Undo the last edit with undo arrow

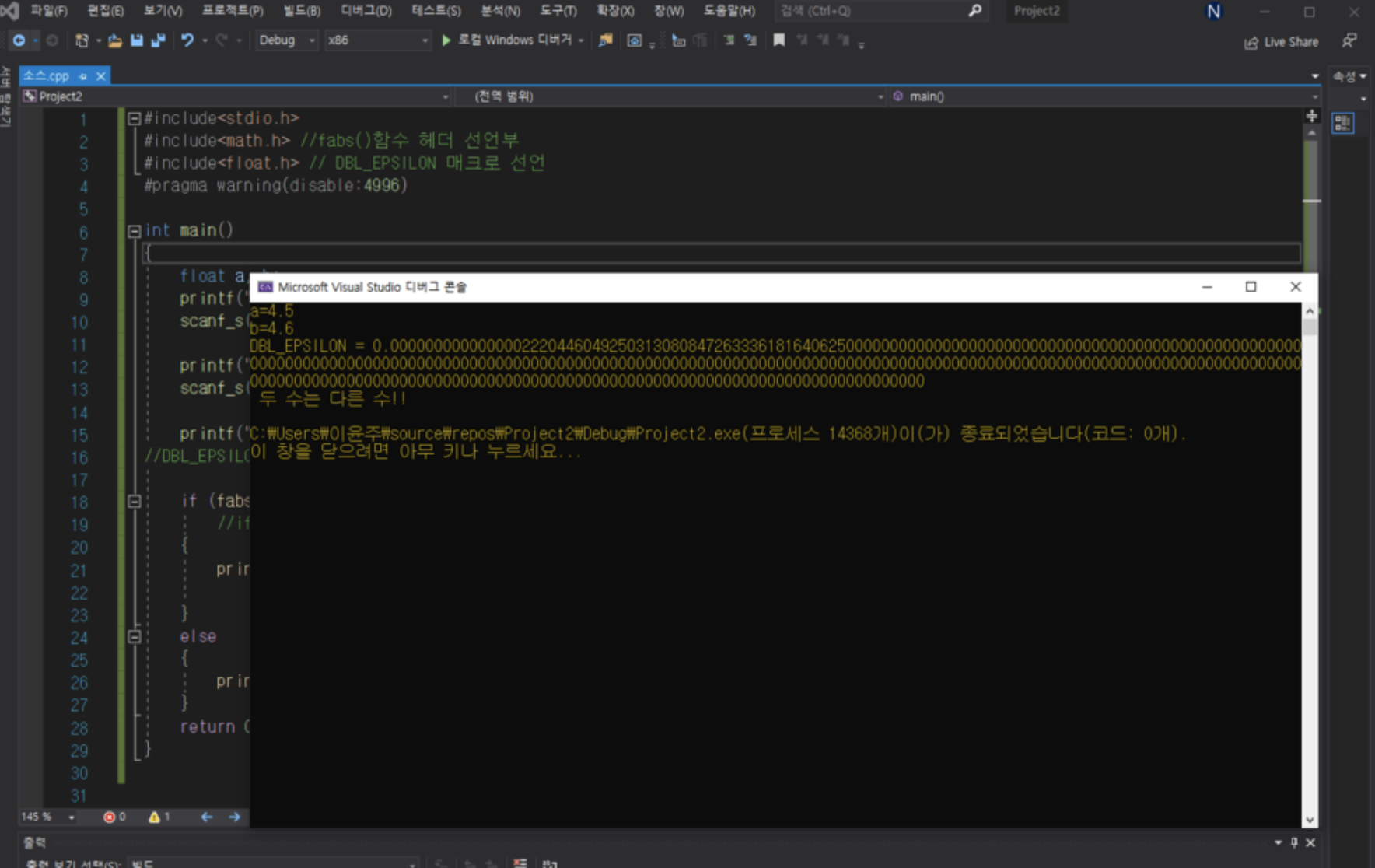pos(187,40)
